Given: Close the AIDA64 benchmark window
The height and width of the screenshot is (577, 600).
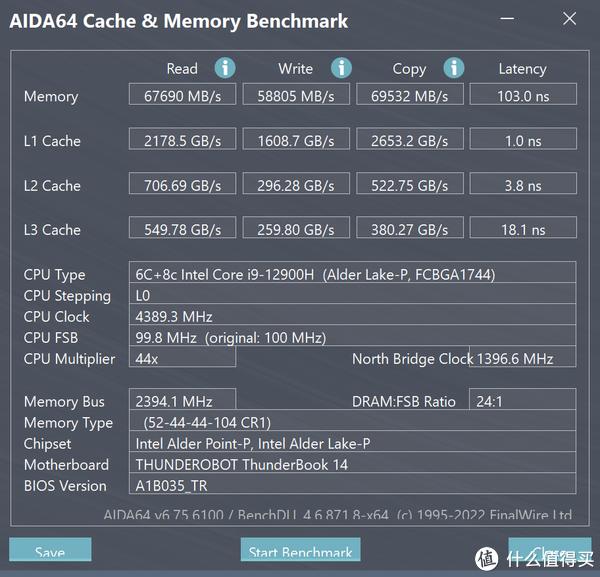Looking at the screenshot, I should pyautogui.click(x=569, y=18).
